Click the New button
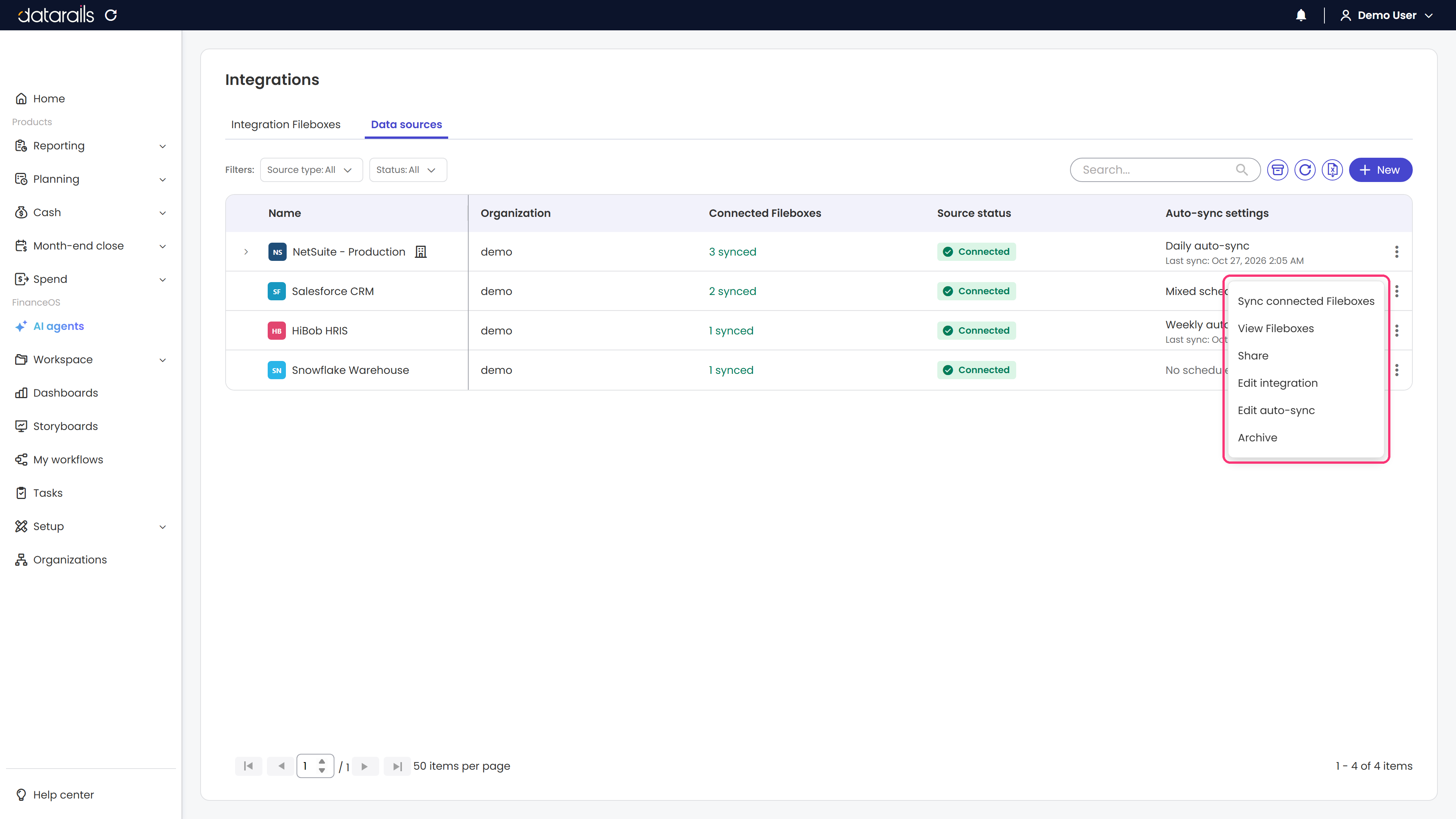Viewport: 1456px width, 819px height. [1380, 169]
